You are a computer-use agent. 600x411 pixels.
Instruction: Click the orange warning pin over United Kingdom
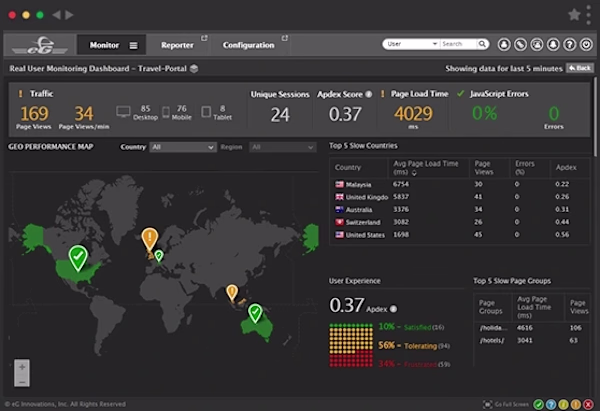(150, 239)
